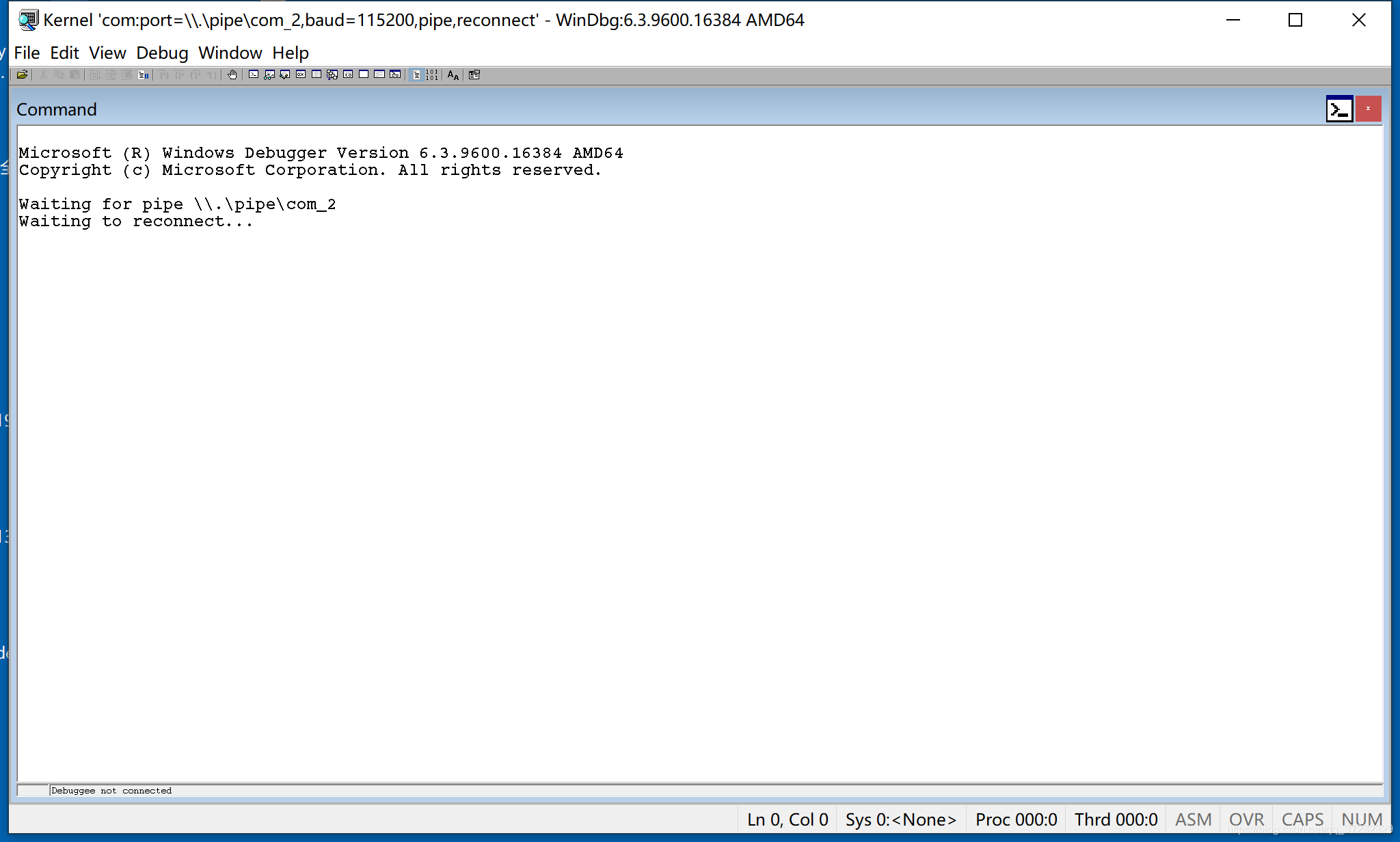Open the Memory window
This screenshot has height=842, width=1400.
coord(316,74)
